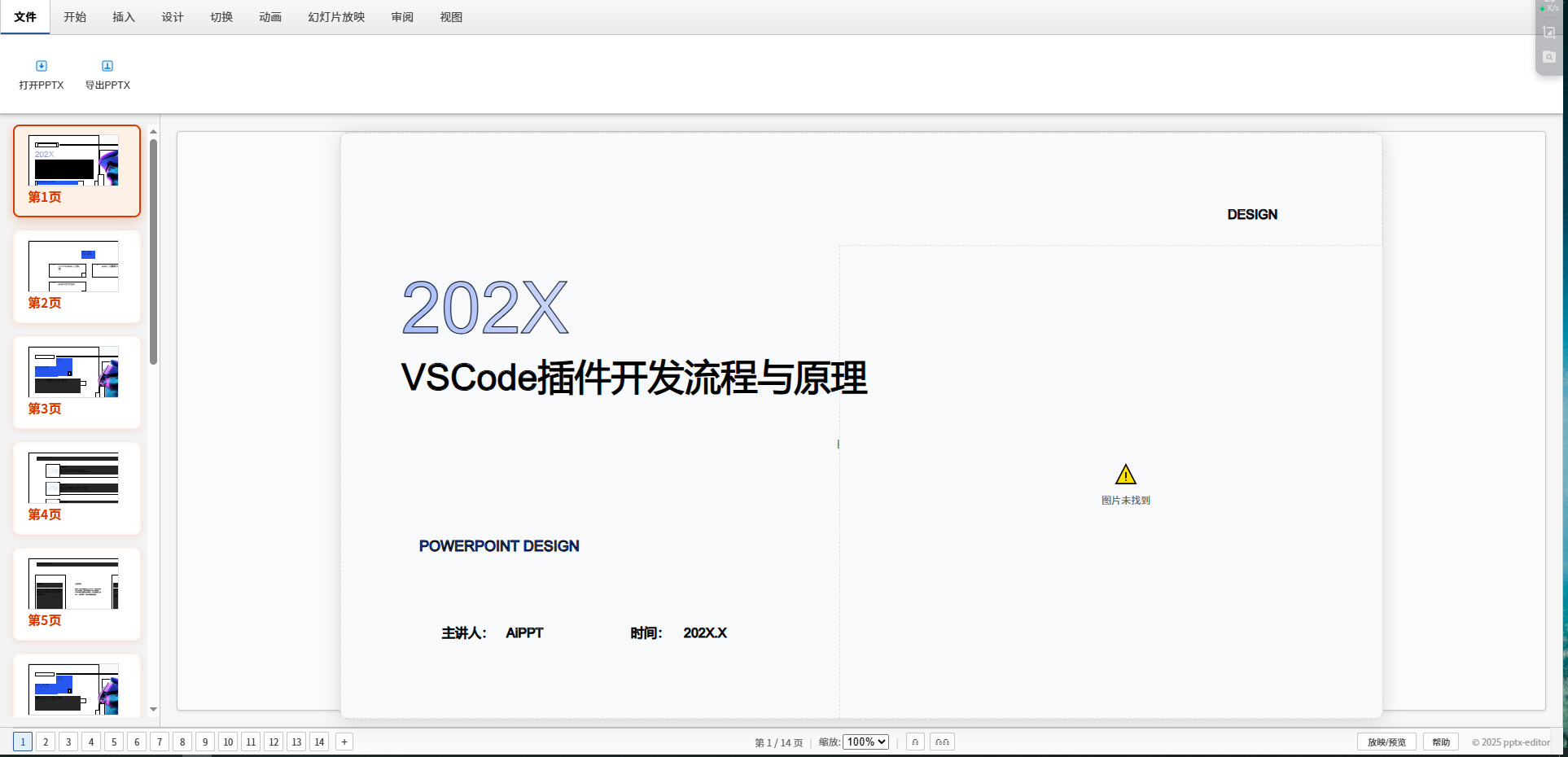Screen dimensions: 1568x757
Task: Click the 时间: label on slide
Action: click(x=646, y=633)
